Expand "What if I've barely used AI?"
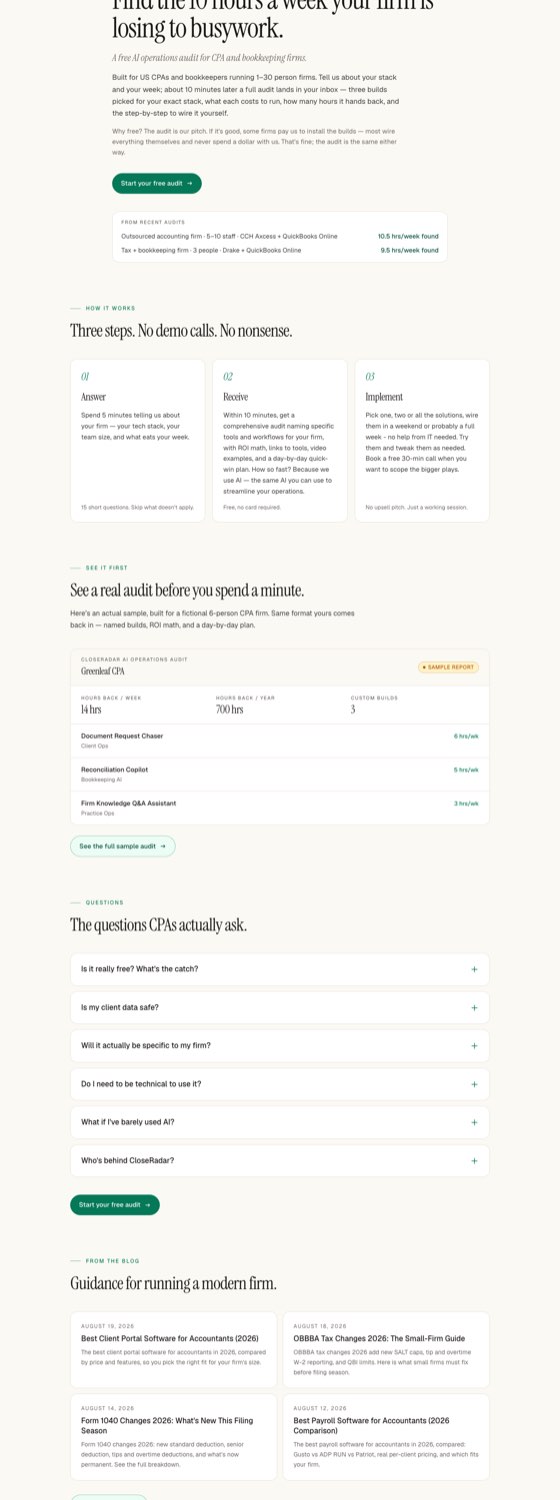Viewport: 560px width, 1500px height. [280, 1122]
